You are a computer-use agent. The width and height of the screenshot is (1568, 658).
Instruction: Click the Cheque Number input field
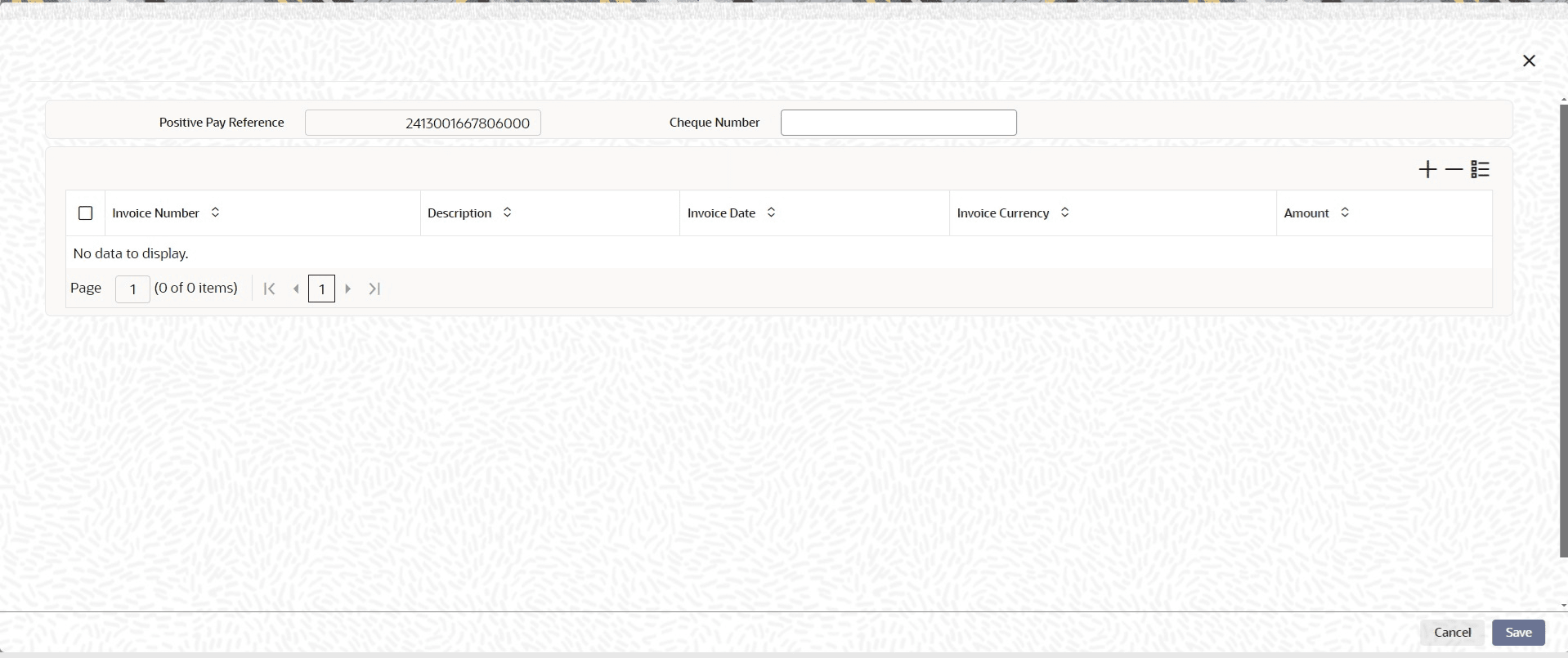(x=898, y=123)
